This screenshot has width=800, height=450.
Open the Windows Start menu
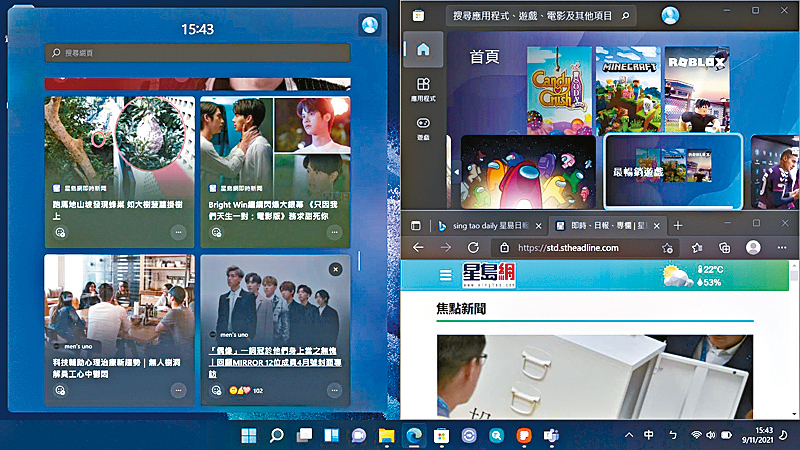tap(249, 436)
